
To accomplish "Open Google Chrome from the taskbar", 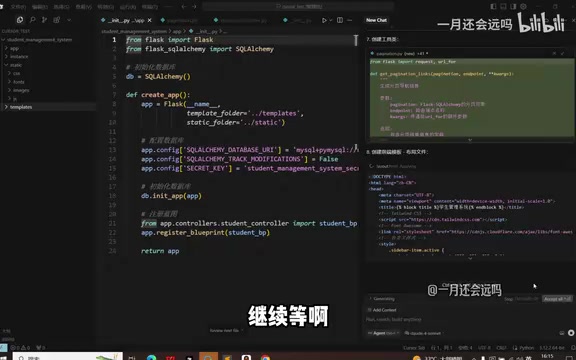I will pos(265,357).
